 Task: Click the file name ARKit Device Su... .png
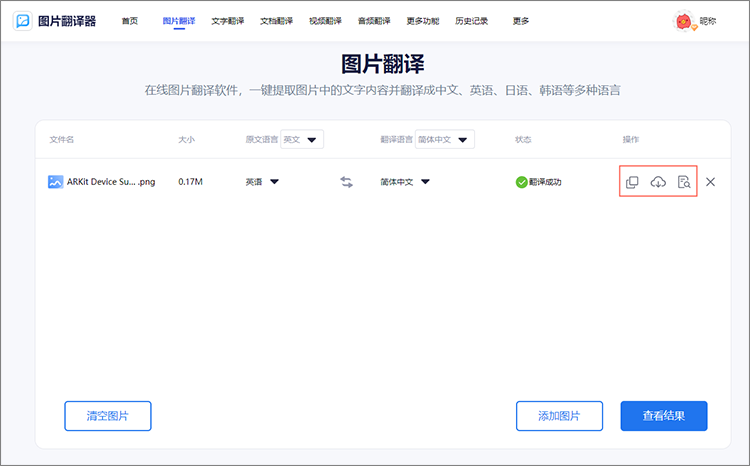(x=111, y=182)
